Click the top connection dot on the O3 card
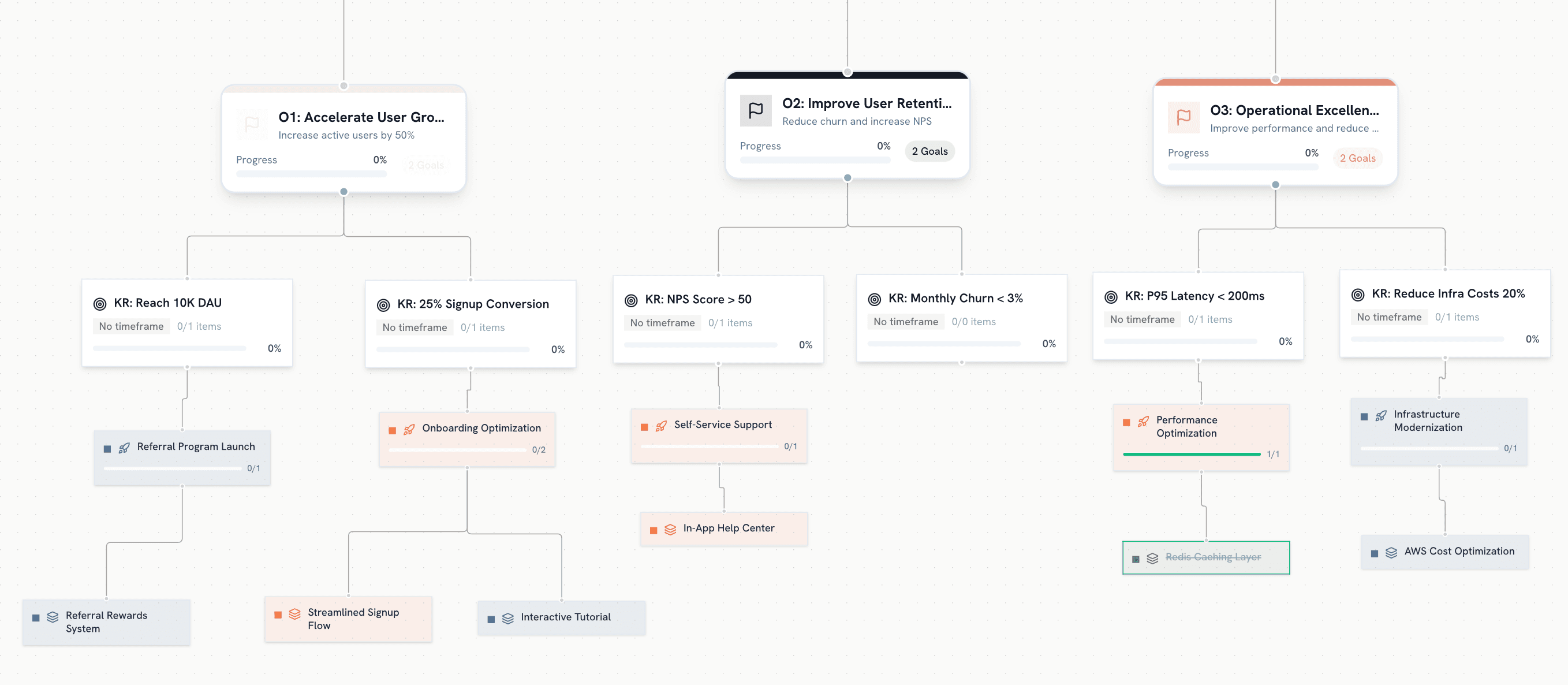The width and height of the screenshot is (1568, 685). (1275, 79)
